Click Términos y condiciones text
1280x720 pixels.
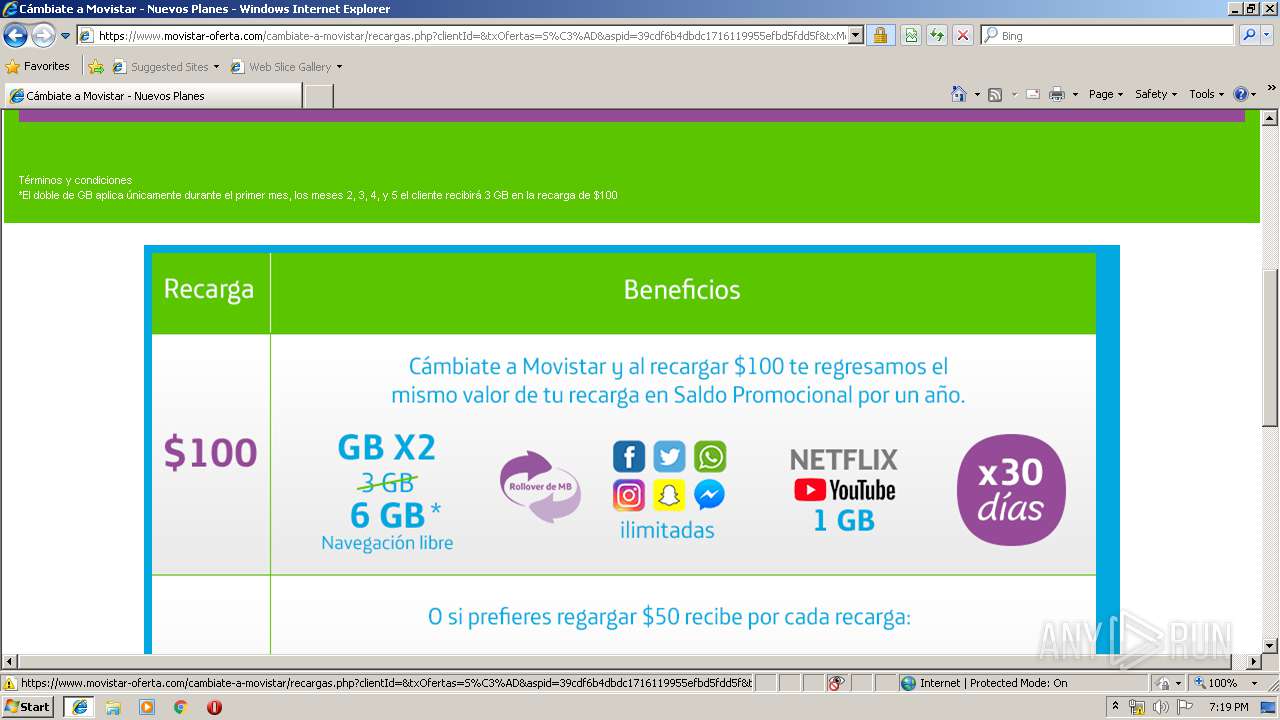tap(75, 180)
